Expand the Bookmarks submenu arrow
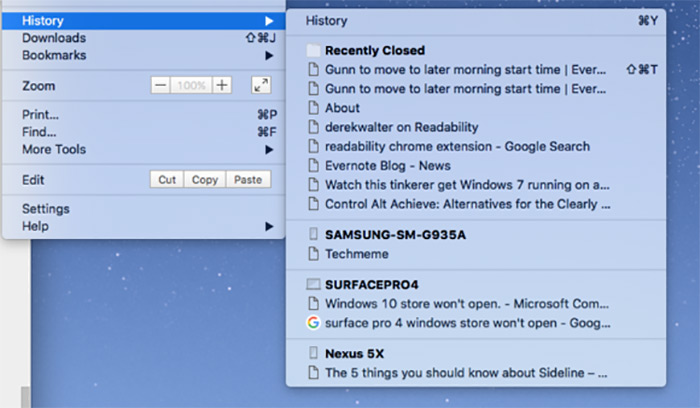Image resolution: width=700 pixels, height=408 pixels. [x=269, y=55]
